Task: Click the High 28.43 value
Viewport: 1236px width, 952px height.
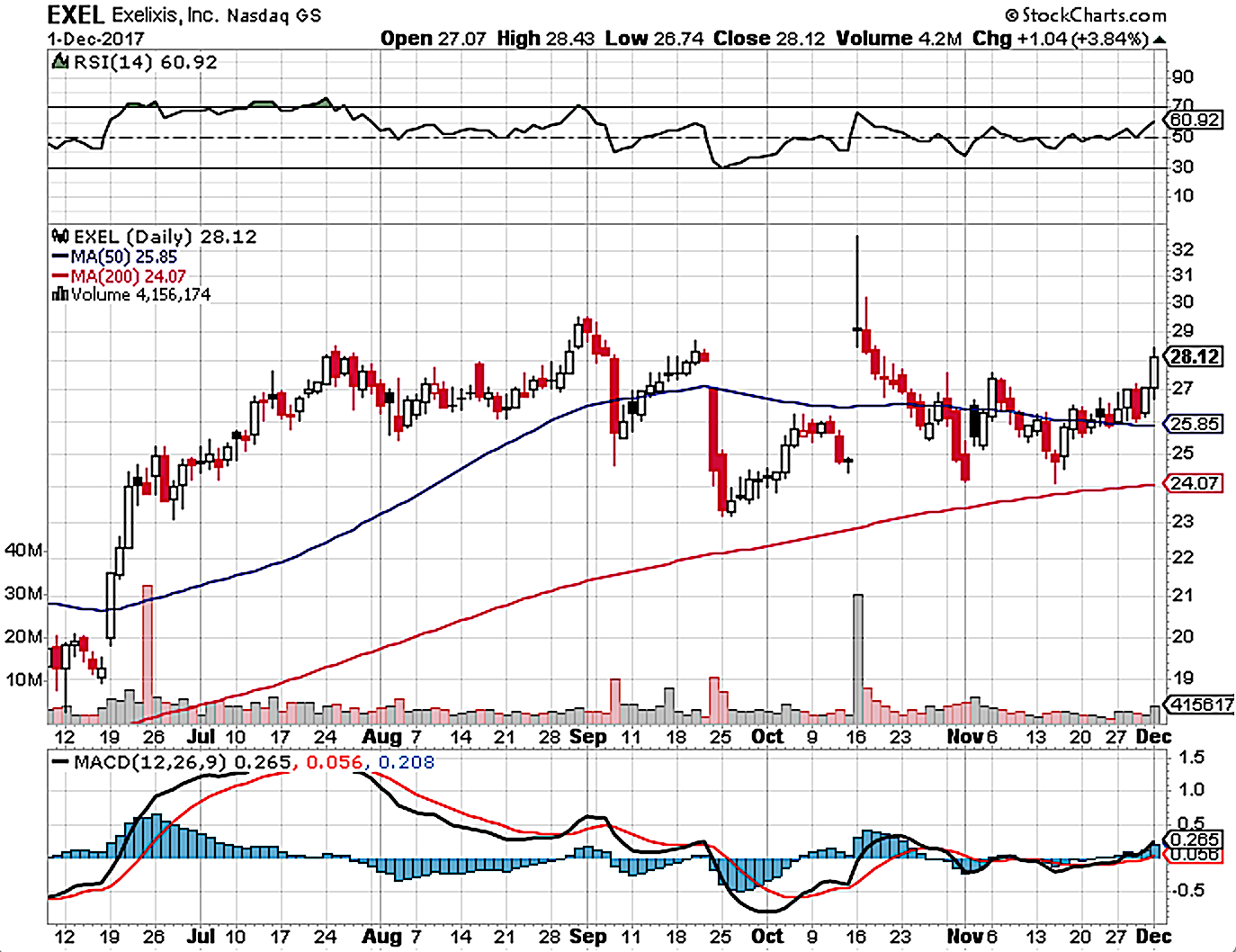Action: [545, 39]
